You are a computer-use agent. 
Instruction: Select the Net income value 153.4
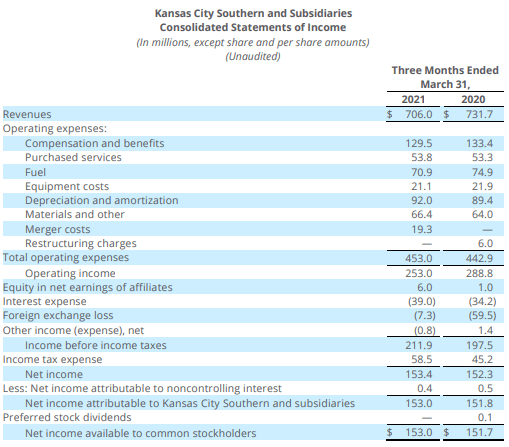[419, 374]
